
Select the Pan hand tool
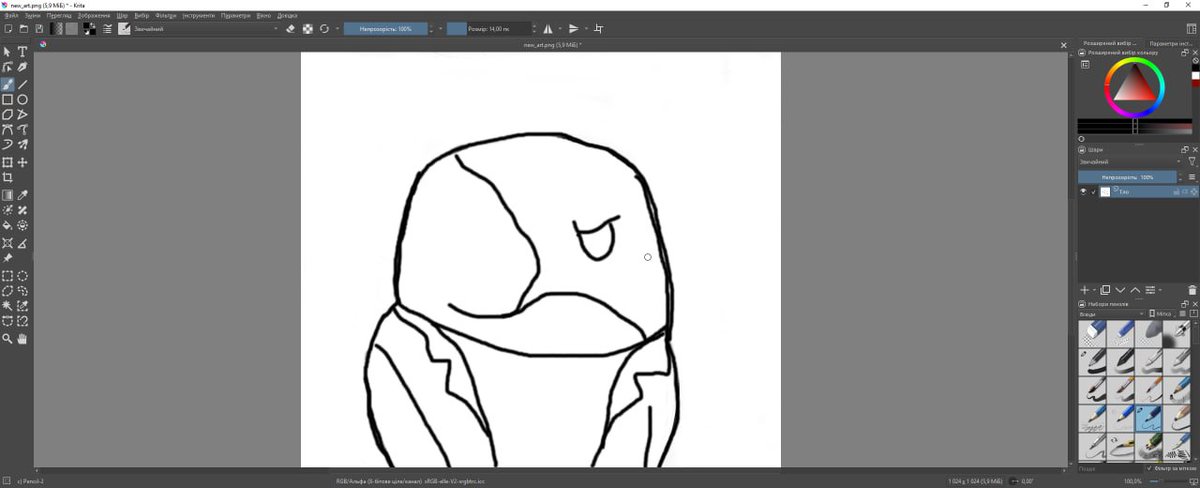pyautogui.click(x=22, y=339)
